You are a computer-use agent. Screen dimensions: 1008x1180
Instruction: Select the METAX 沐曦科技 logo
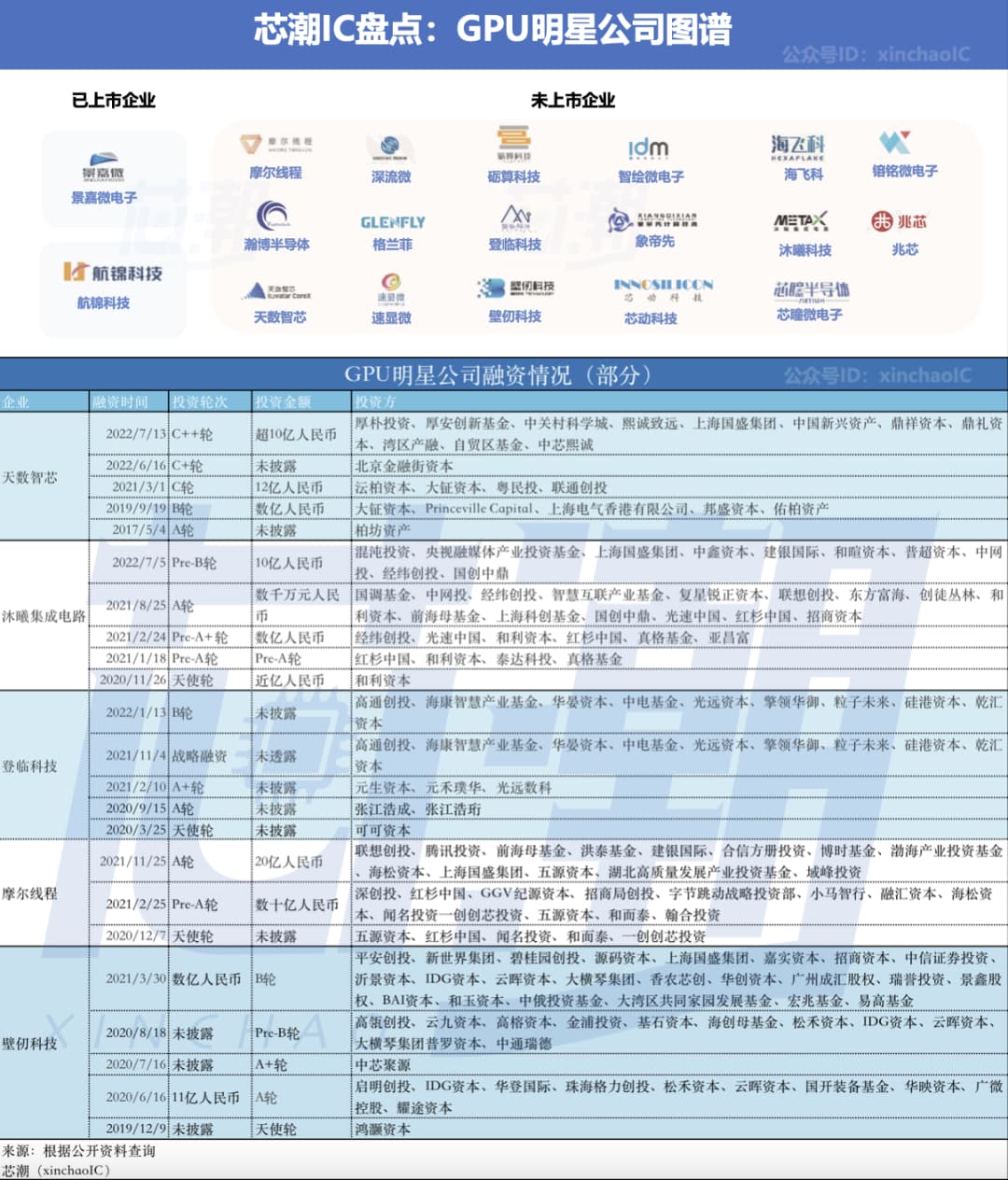800,222
